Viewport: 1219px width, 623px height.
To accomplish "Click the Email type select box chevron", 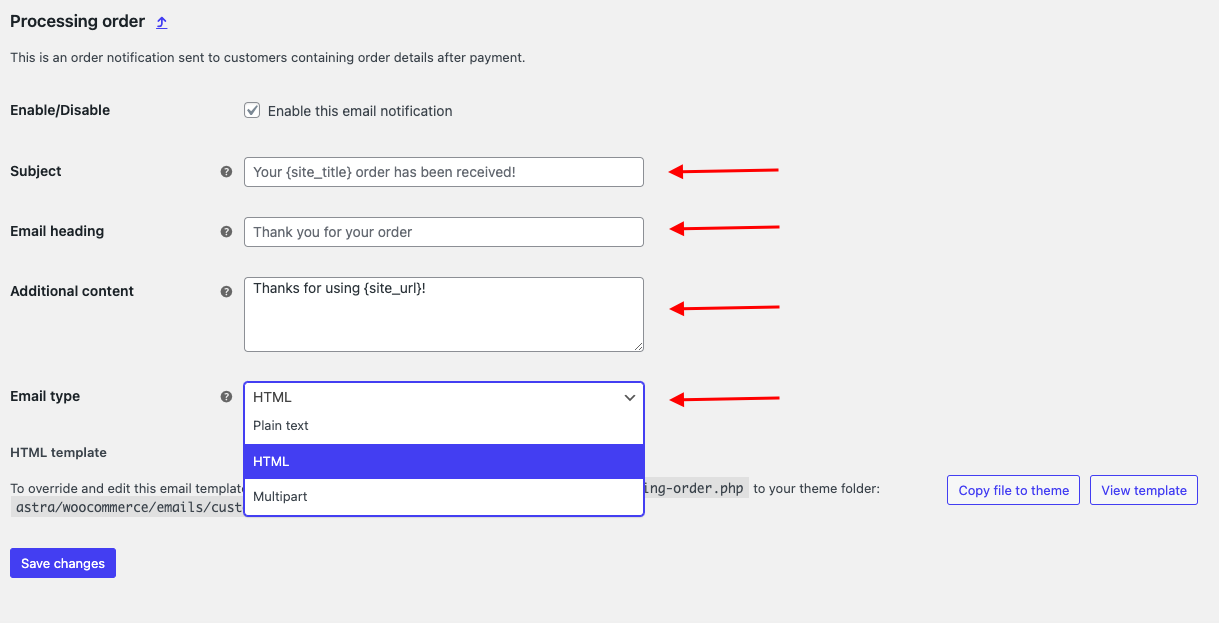I will (630, 397).
